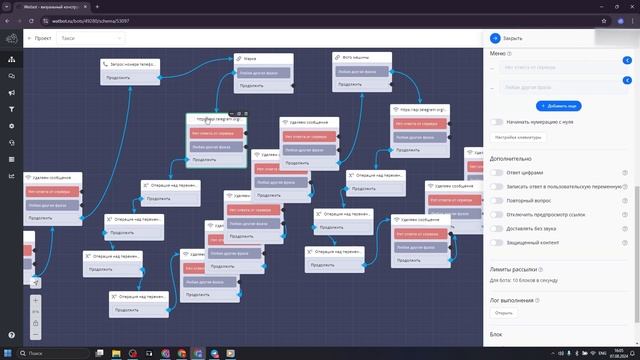Click help icon next to Лог выполнения
The height and width of the screenshot is (360, 640).
(x=537, y=300)
